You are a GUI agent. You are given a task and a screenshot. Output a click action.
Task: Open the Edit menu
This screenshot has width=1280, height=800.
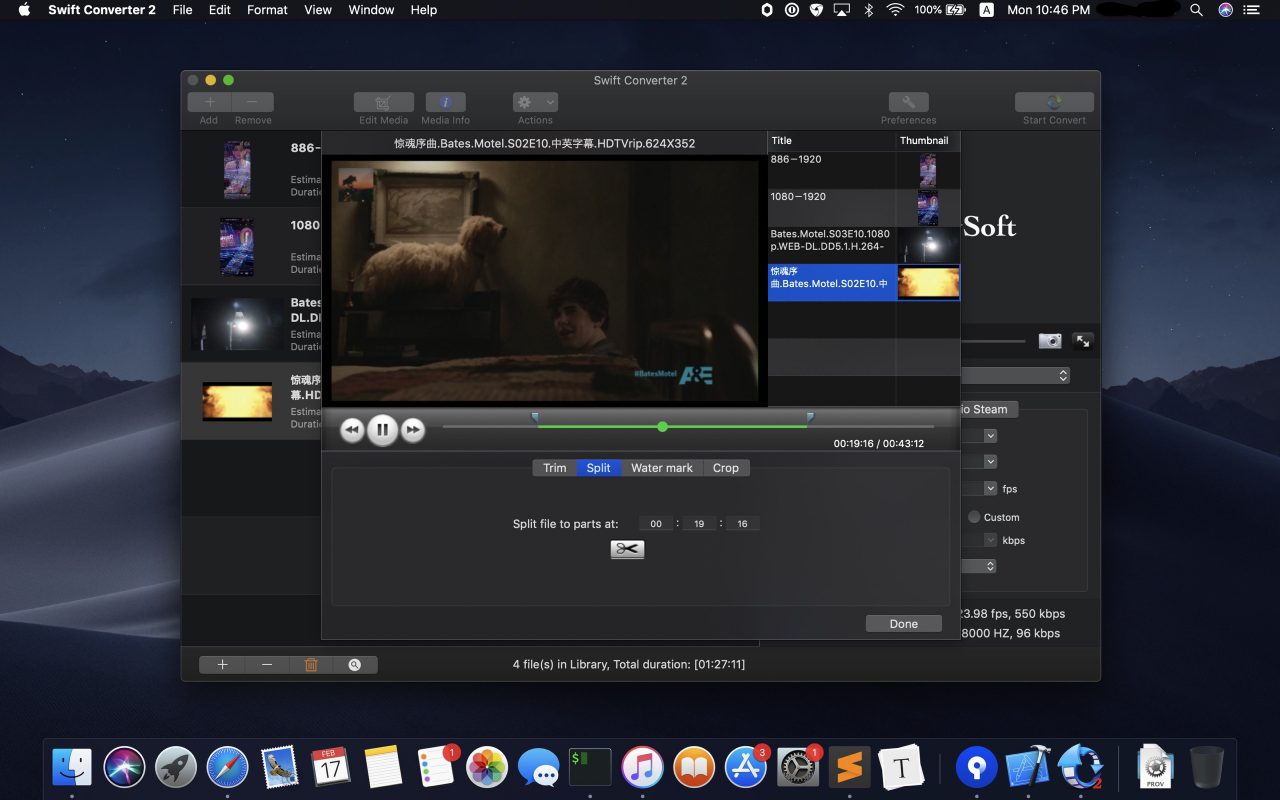(220, 10)
